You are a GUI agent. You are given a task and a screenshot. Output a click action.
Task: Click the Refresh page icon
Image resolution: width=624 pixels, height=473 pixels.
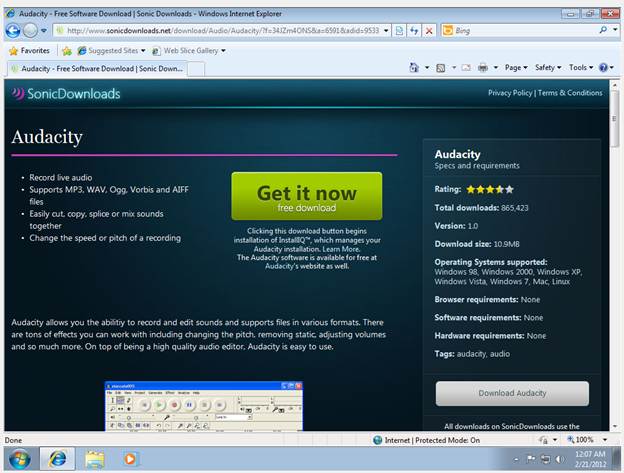(x=414, y=31)
